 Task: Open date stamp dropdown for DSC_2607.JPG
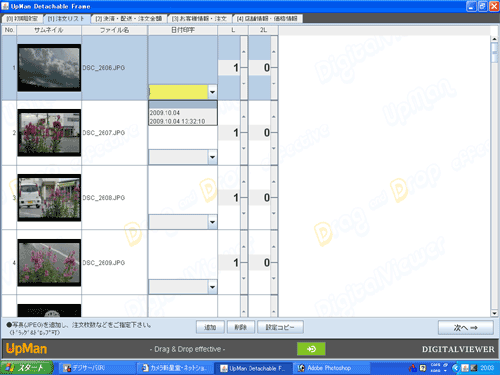[x=212, y=157]
